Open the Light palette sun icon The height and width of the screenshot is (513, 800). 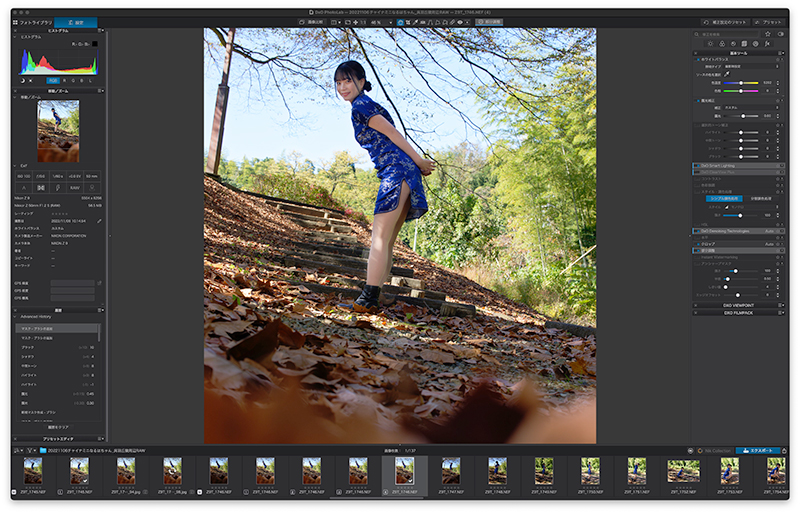[x=710, y=44]
